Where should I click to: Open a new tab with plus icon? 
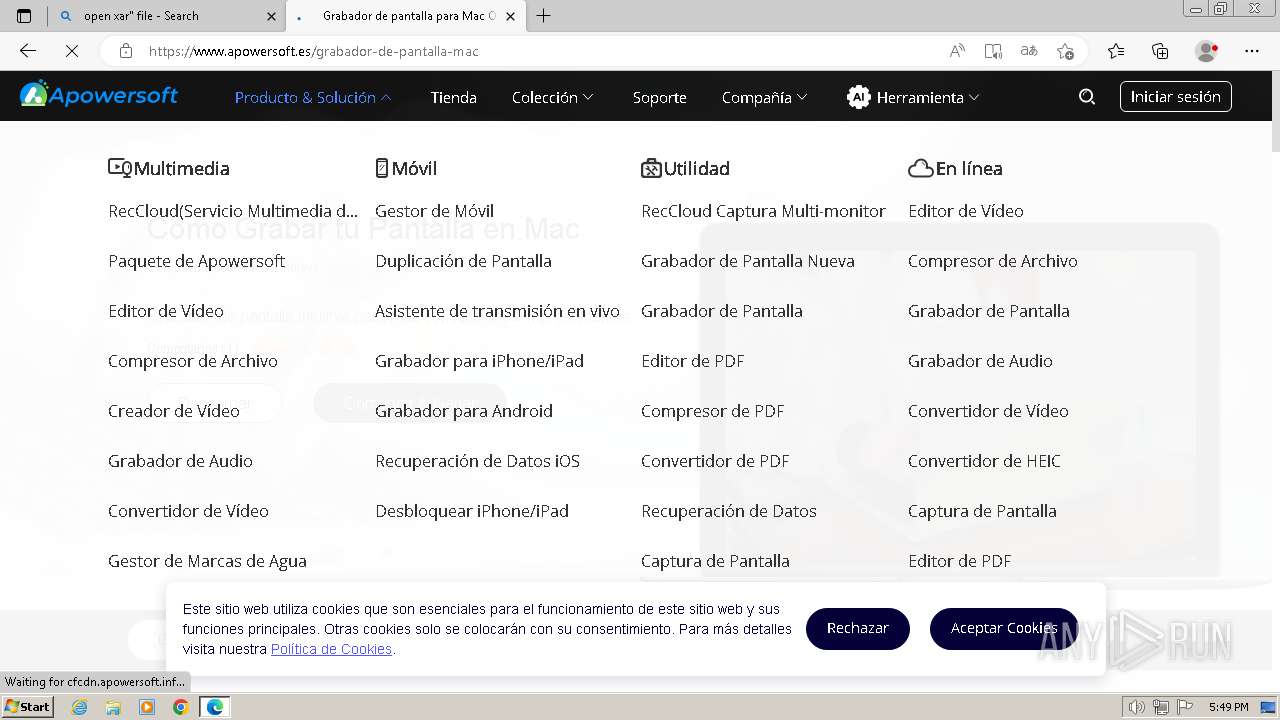pyautogui.click(x=543, y=16)
